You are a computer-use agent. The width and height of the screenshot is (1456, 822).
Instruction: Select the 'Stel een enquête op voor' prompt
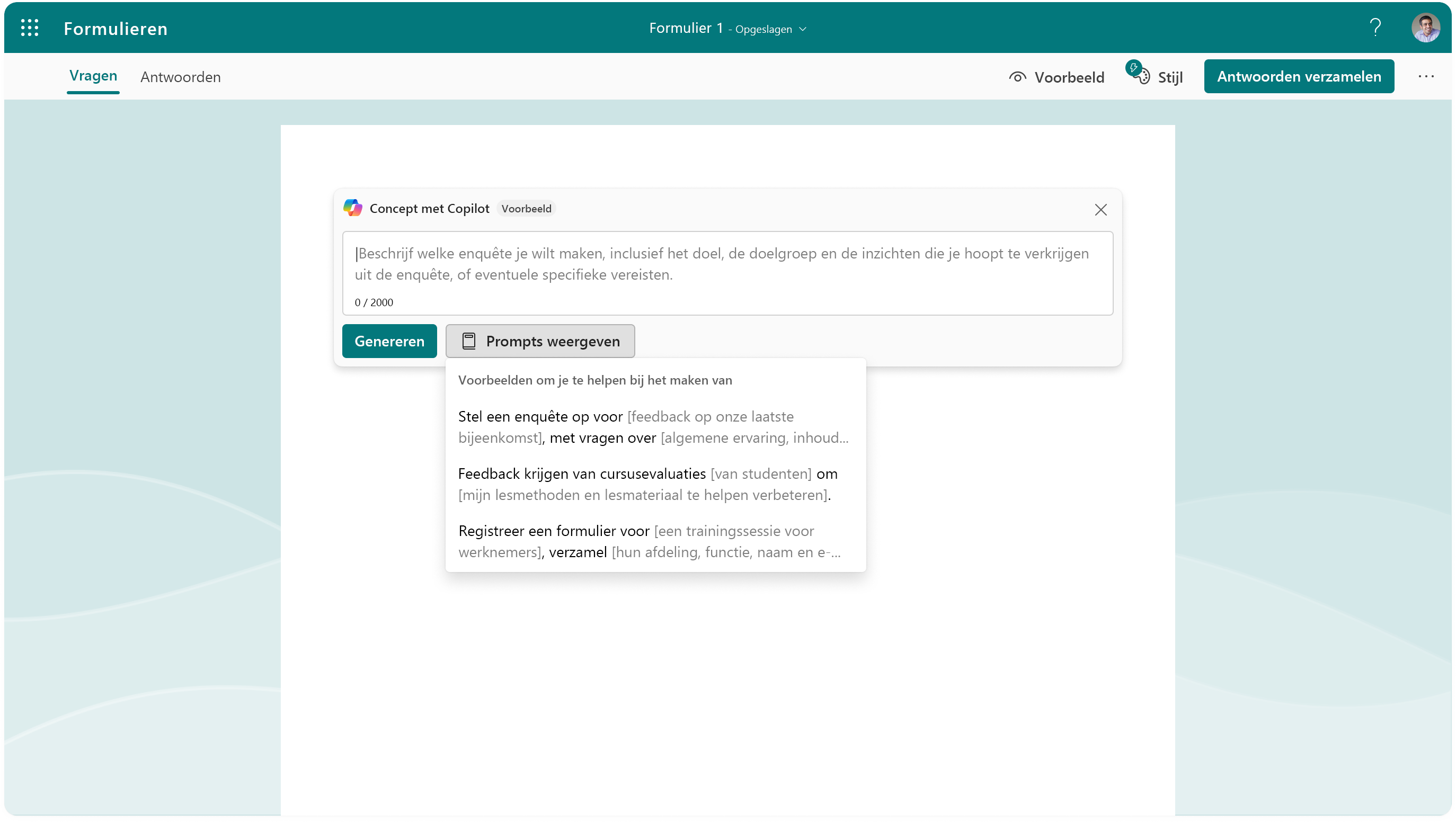pos(655,427)
